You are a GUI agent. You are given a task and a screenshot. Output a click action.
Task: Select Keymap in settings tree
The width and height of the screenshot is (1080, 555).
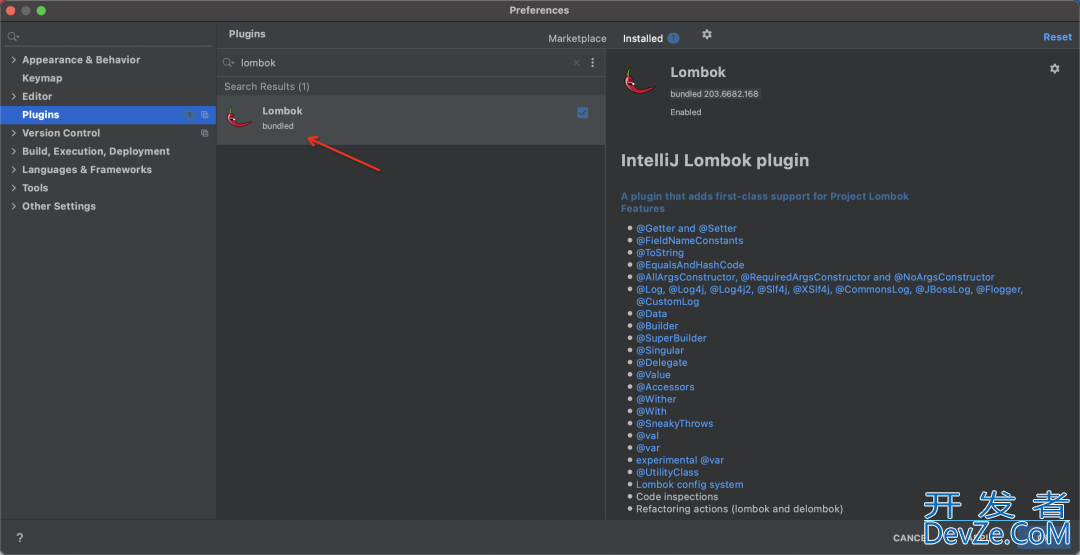[x=42, y=78]
